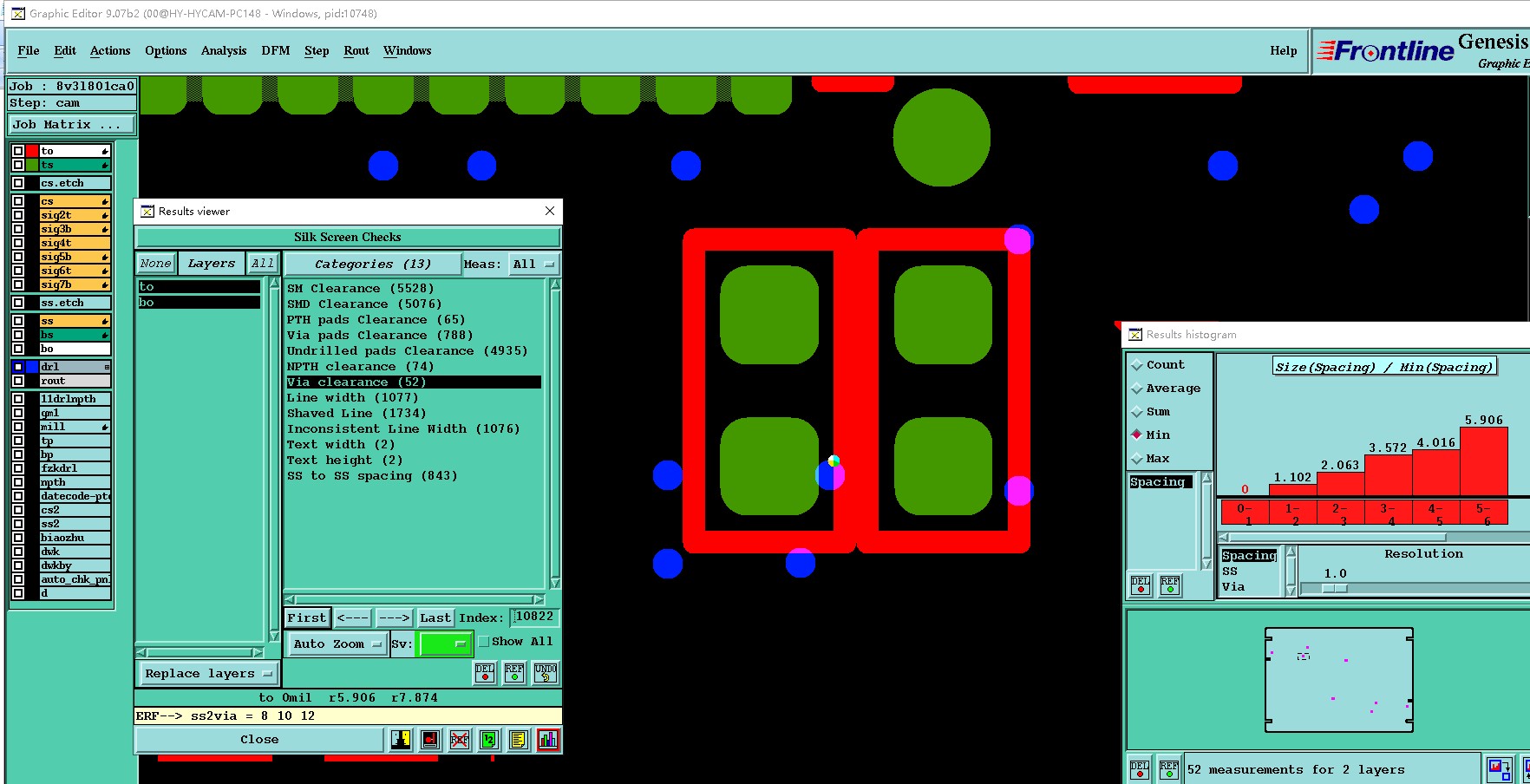Image resolution: width=1530 pixels, height=784 pixels.
Task: Select the SM Clearance (5528) category
Action: [x=360, y=289]
